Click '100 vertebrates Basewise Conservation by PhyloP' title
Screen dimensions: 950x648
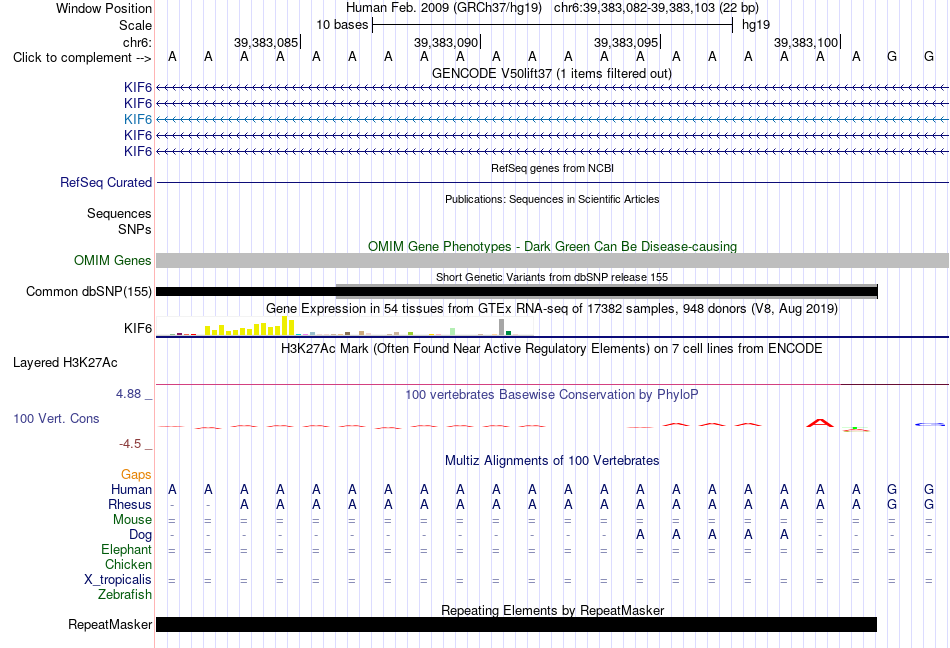(x=552, y=395)
